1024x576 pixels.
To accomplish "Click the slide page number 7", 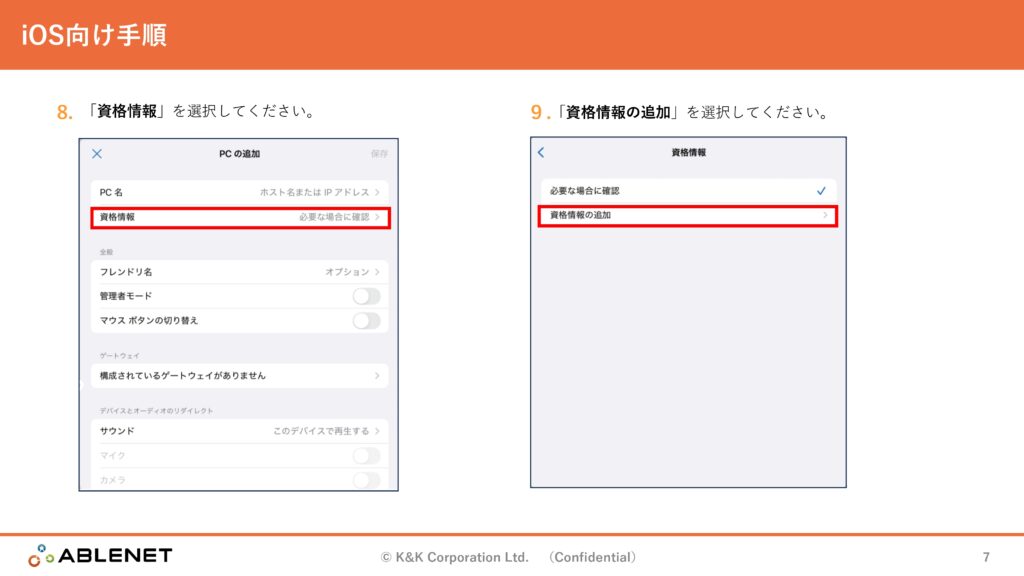I will 986,557.
